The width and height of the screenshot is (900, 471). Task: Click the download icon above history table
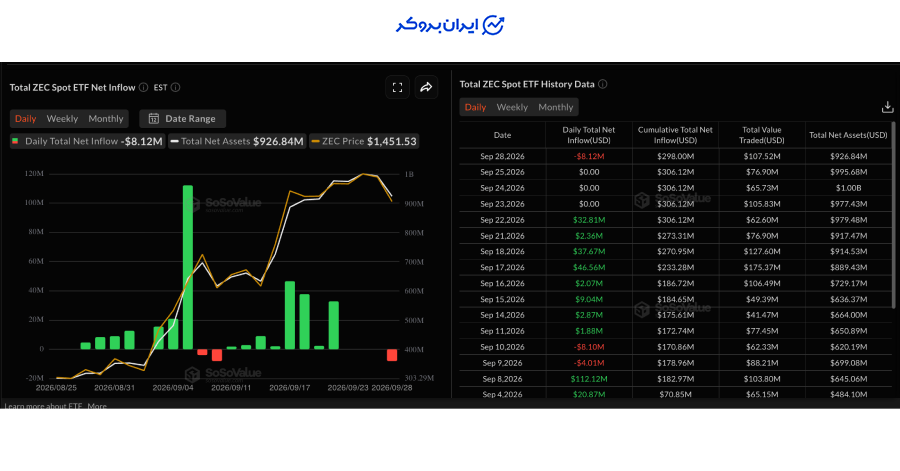coord(887,107)
